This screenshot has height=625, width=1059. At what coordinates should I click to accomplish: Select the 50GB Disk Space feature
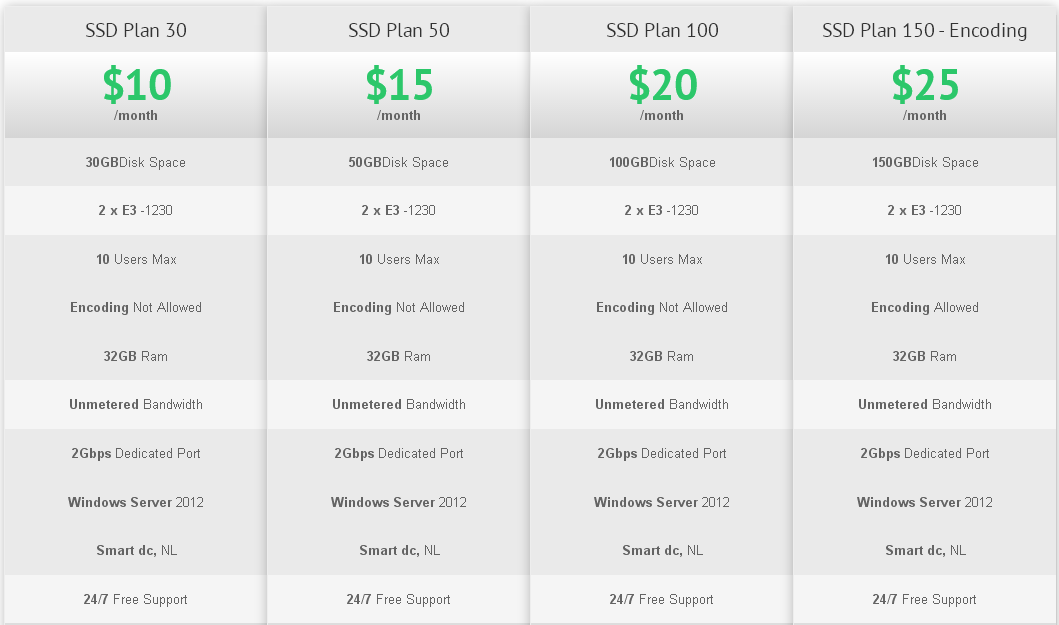click(x=399, y=162)
